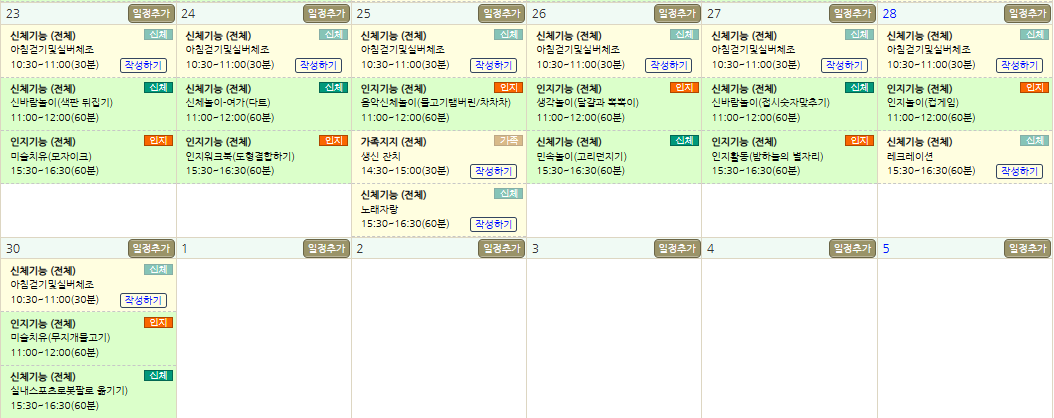The height and width of the screenshot is (418, 1054).
Task: Click green 신체 tag on 신체놀이-여가(다트)
Action: (x=333, y=88)
